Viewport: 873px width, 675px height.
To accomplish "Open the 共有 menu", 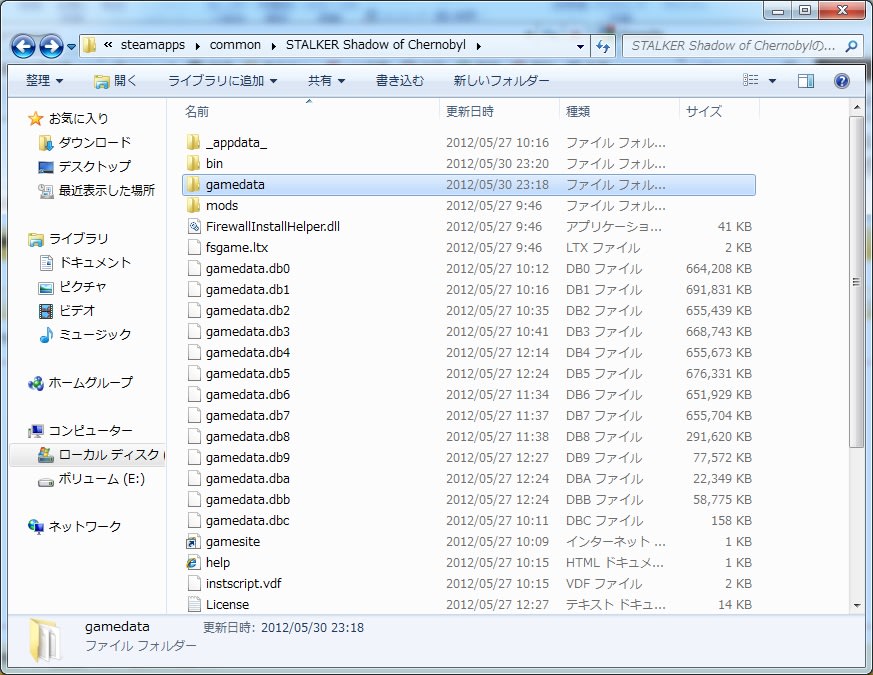I will click(327, 81).
